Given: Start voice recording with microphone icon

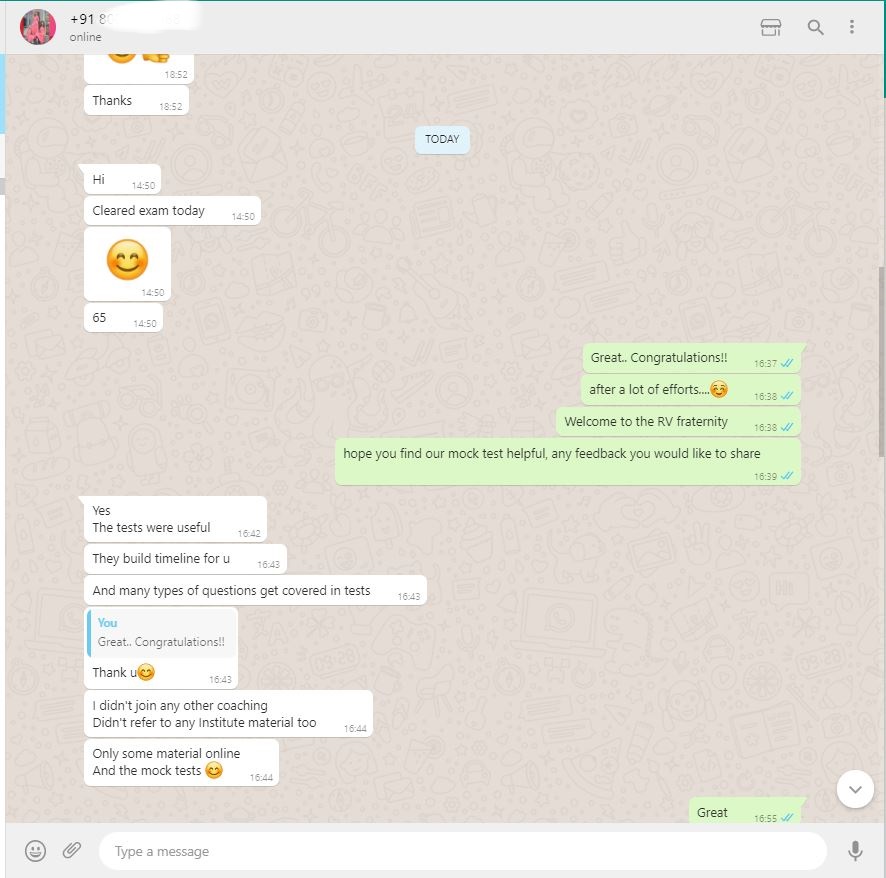Looking at the screenshot, I should coord(855,851).
